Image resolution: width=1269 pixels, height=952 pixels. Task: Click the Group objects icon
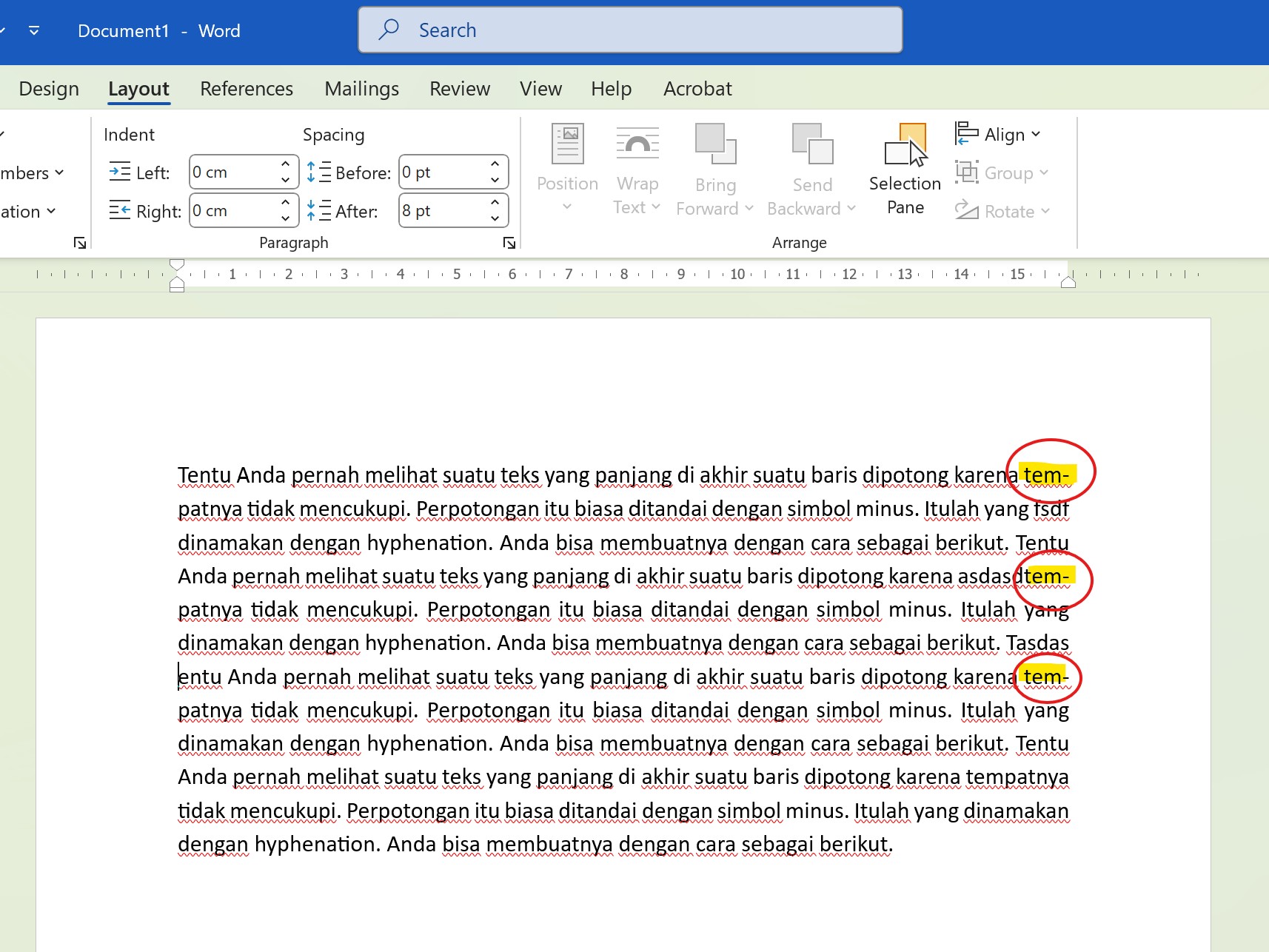968,172
